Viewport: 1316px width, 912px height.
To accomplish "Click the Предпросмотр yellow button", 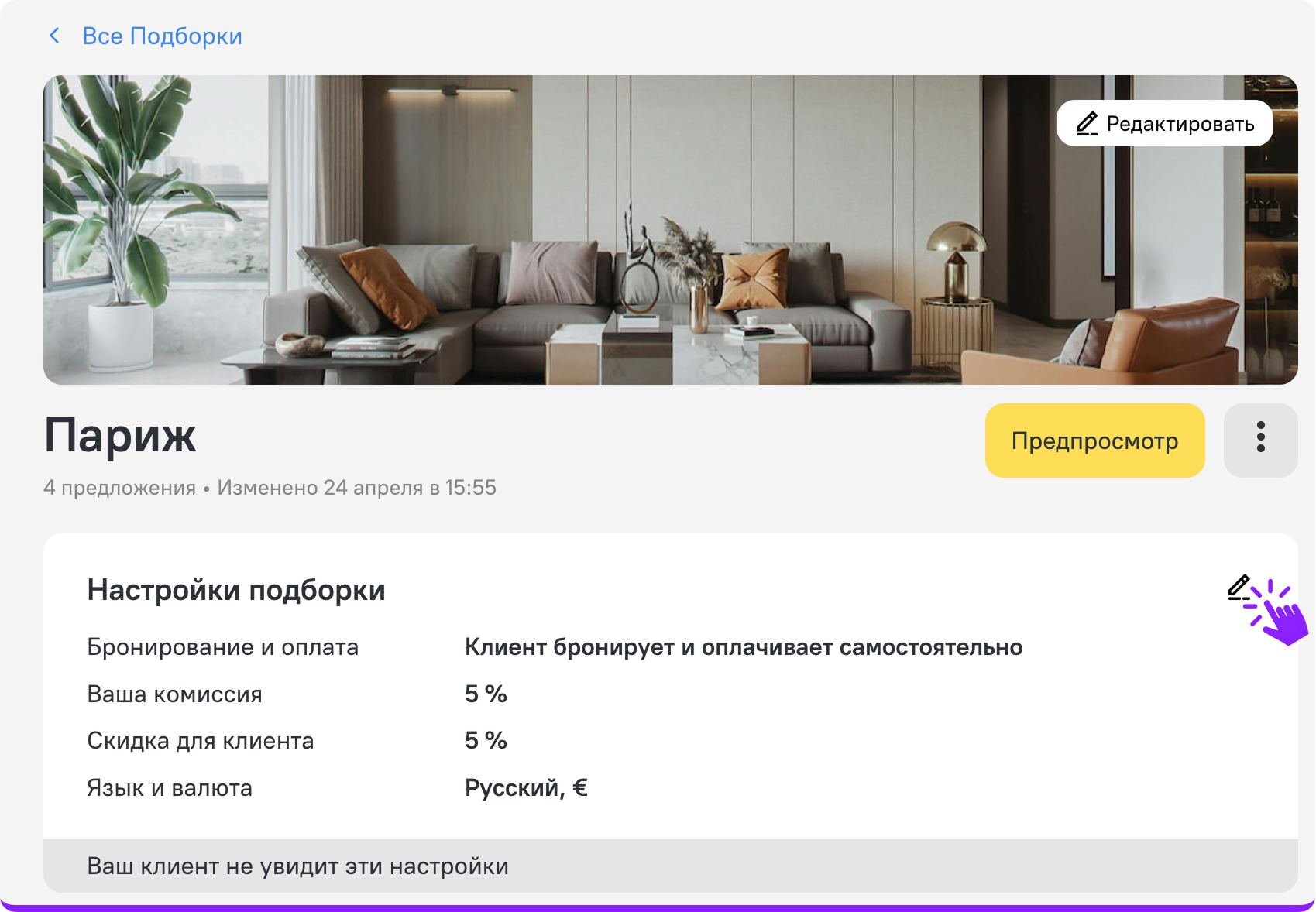I will tap(1094, 441).
